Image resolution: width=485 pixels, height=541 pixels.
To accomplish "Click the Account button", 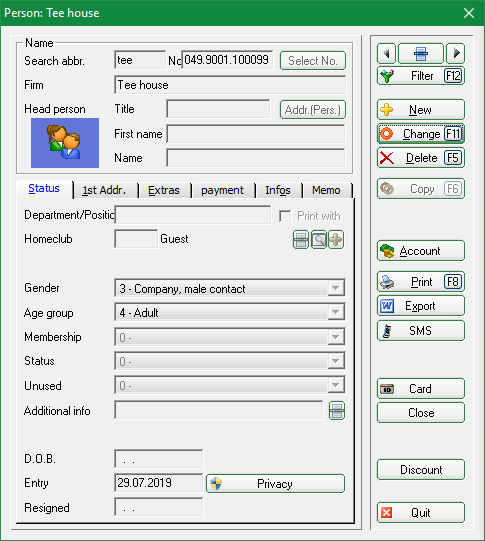I will coord(421,251).
